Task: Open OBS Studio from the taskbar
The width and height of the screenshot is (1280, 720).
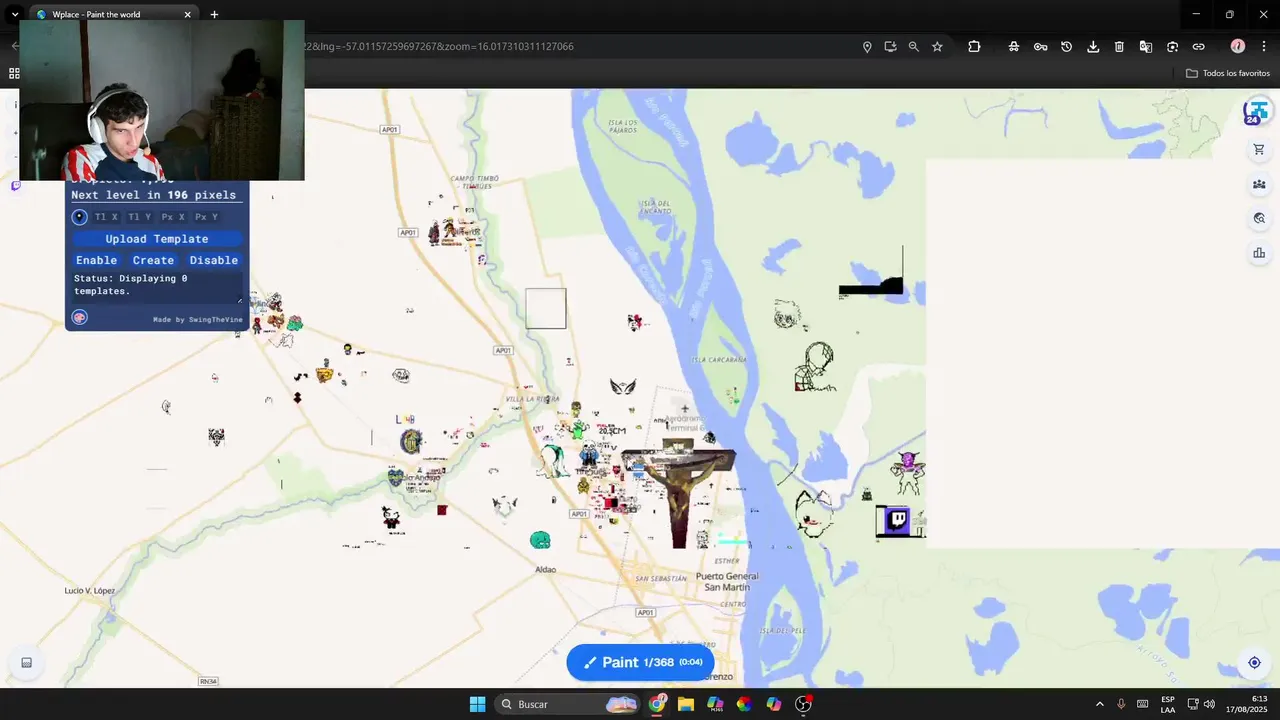Action: pyautogui.click(x=803, y=704)
